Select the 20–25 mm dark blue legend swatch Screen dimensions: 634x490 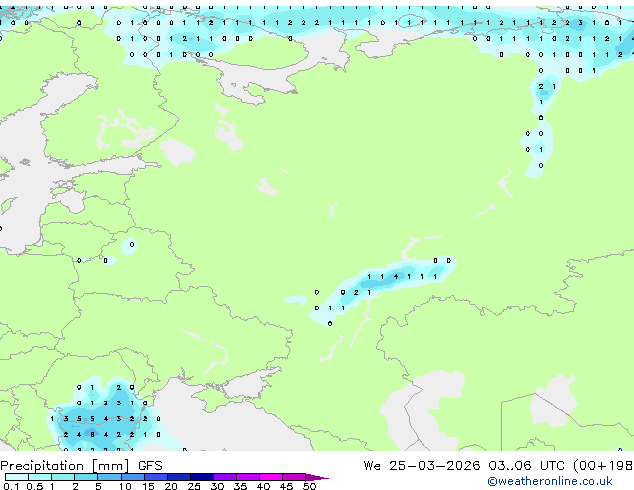point(179,477)
